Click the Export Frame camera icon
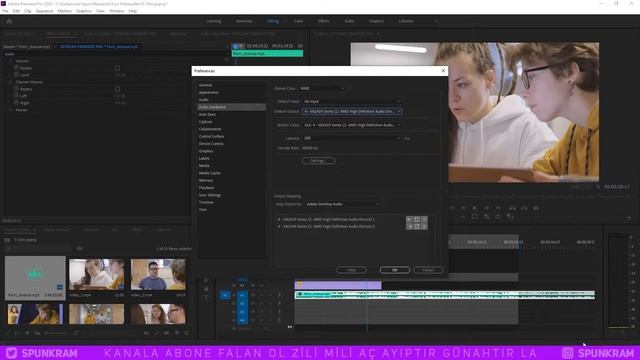The width and height of the screenshot is (640, 360). tap(536, 208)
